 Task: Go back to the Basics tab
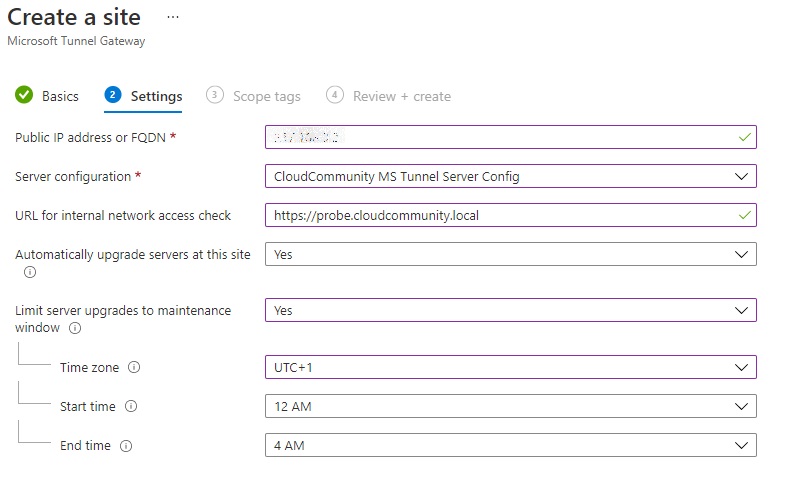coord(60,96)
